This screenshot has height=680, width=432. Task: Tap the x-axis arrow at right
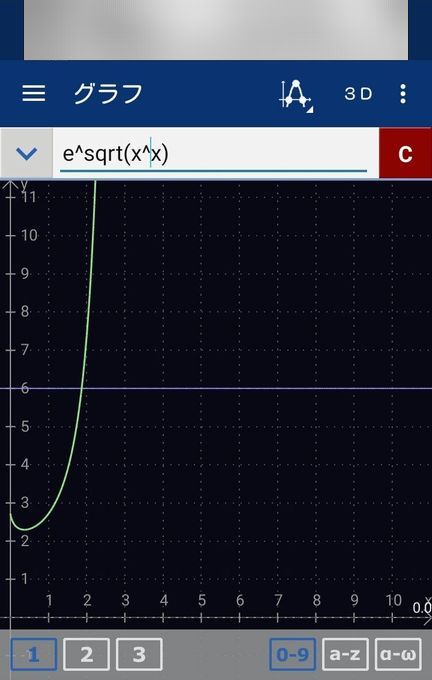click(x=426, y=618)
